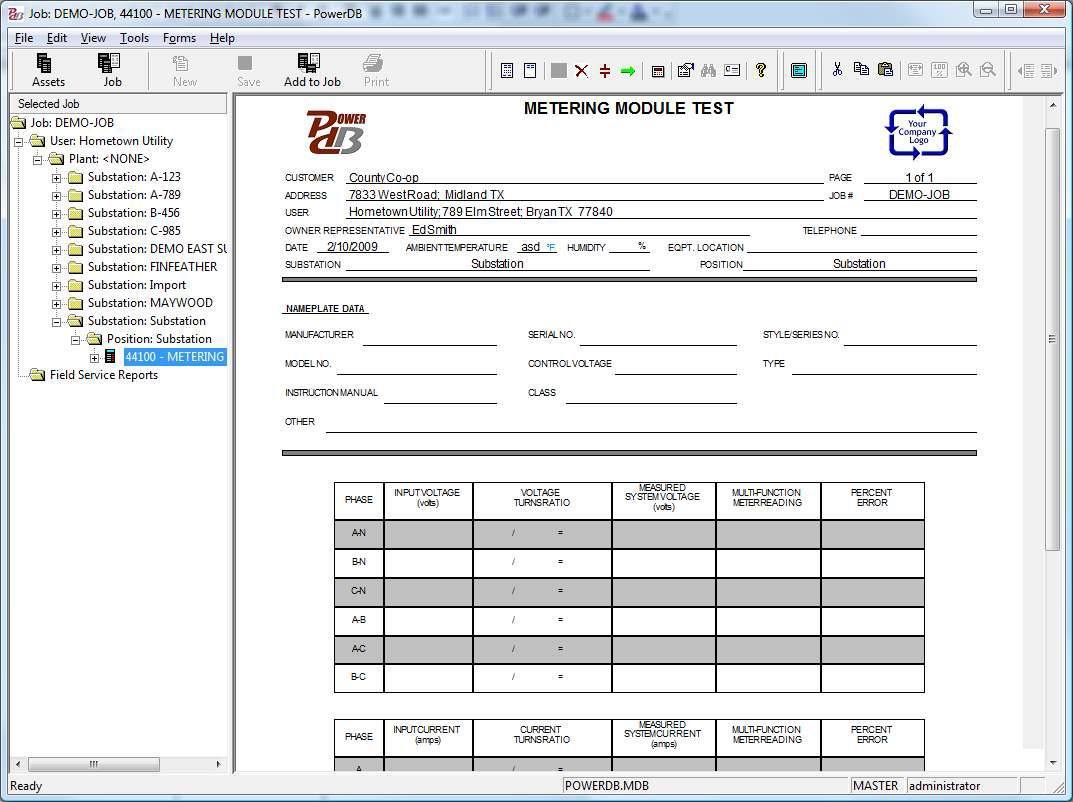Click the Cut scissors icon
Image resolution: width=1073 pixels, height=802 pixels.
[839, 70]
